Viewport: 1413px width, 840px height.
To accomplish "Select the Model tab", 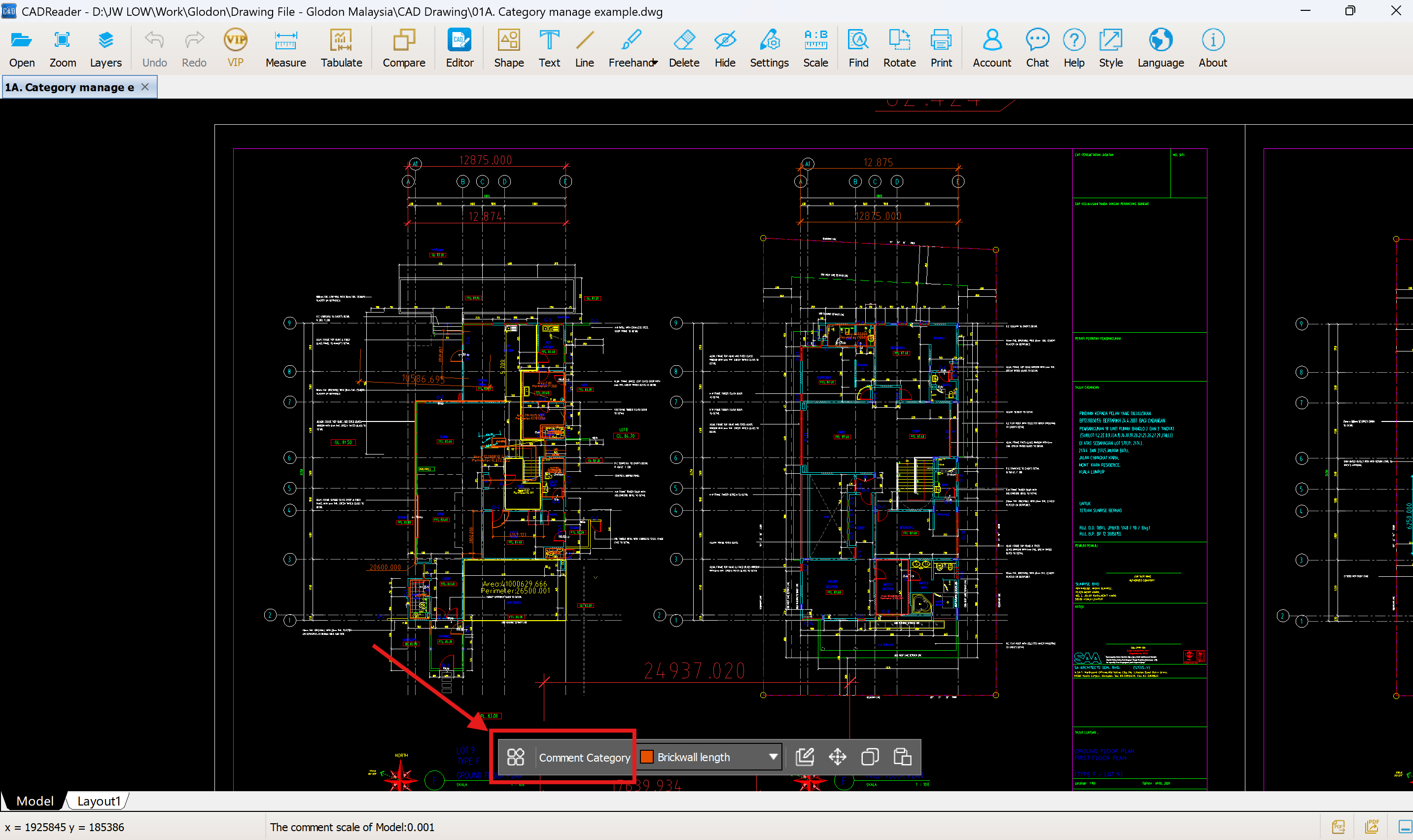I will point(35,801).
